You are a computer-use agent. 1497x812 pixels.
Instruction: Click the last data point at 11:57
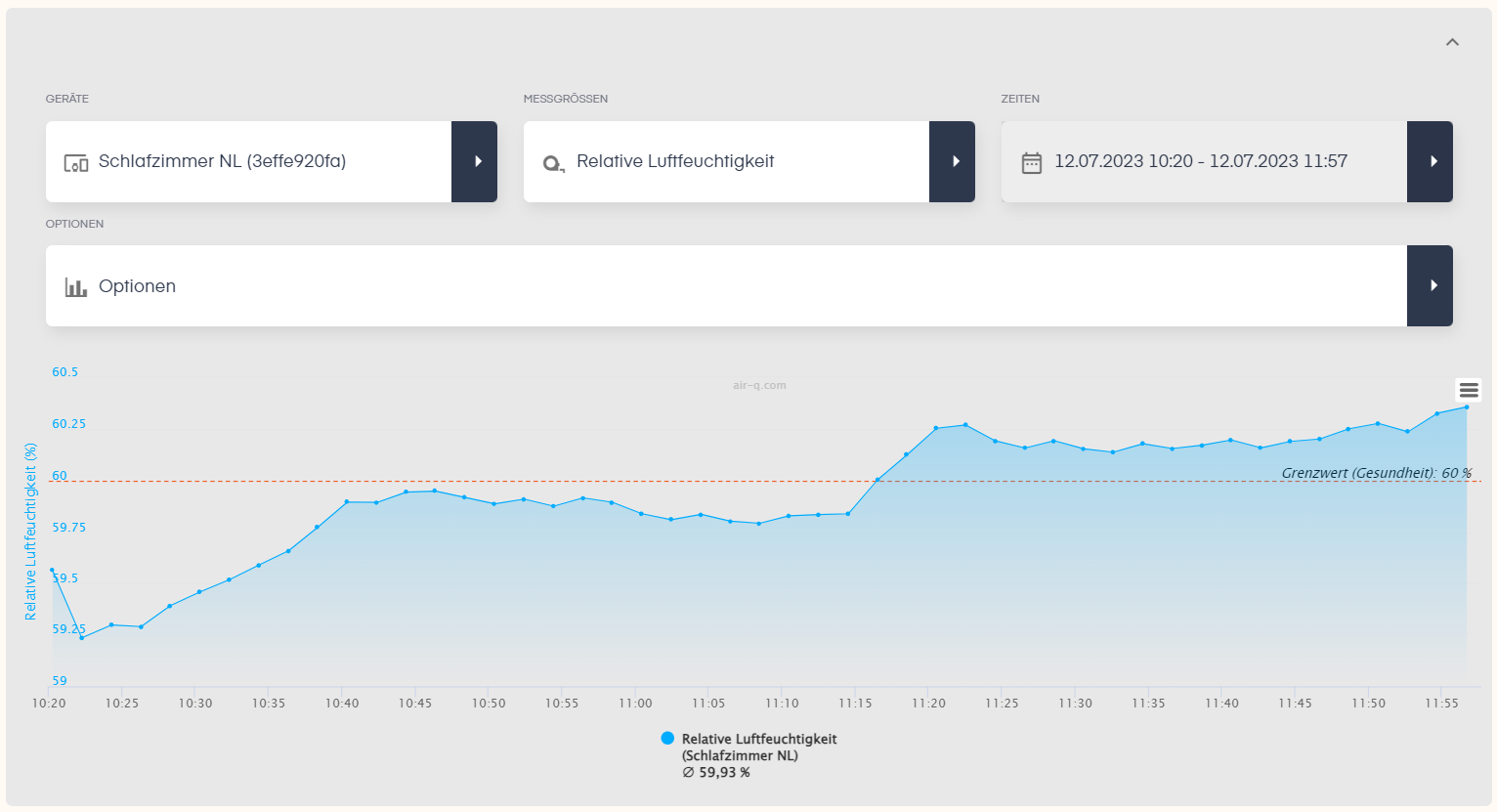coord(1467,407)
